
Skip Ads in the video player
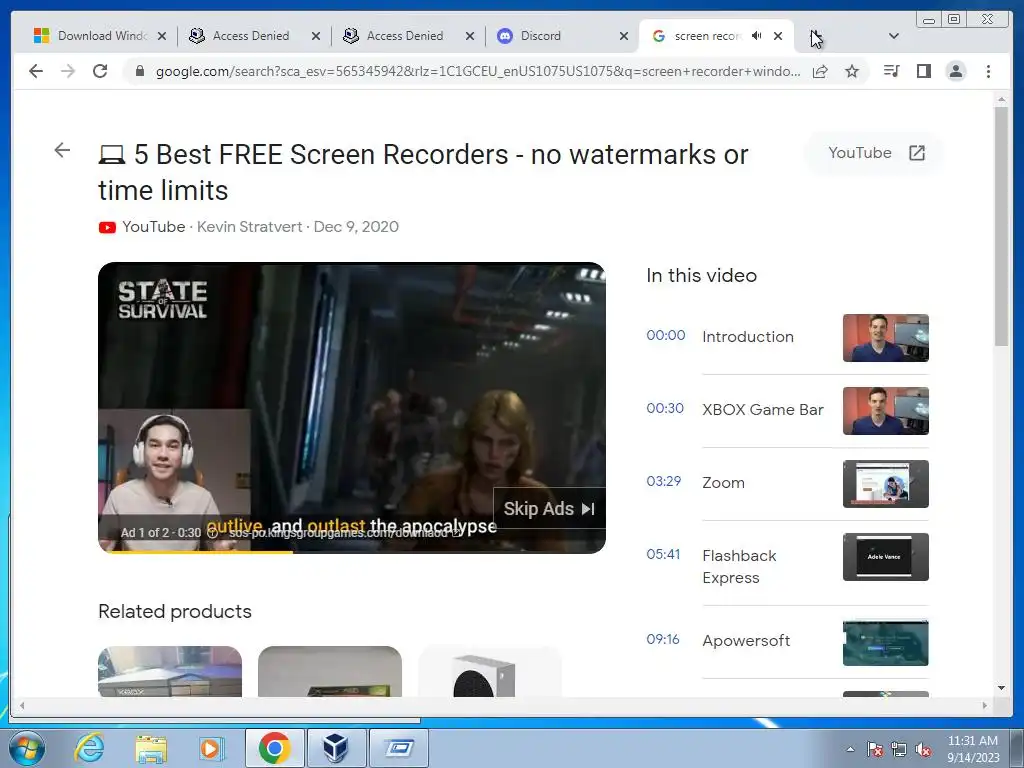coord(549,509)
